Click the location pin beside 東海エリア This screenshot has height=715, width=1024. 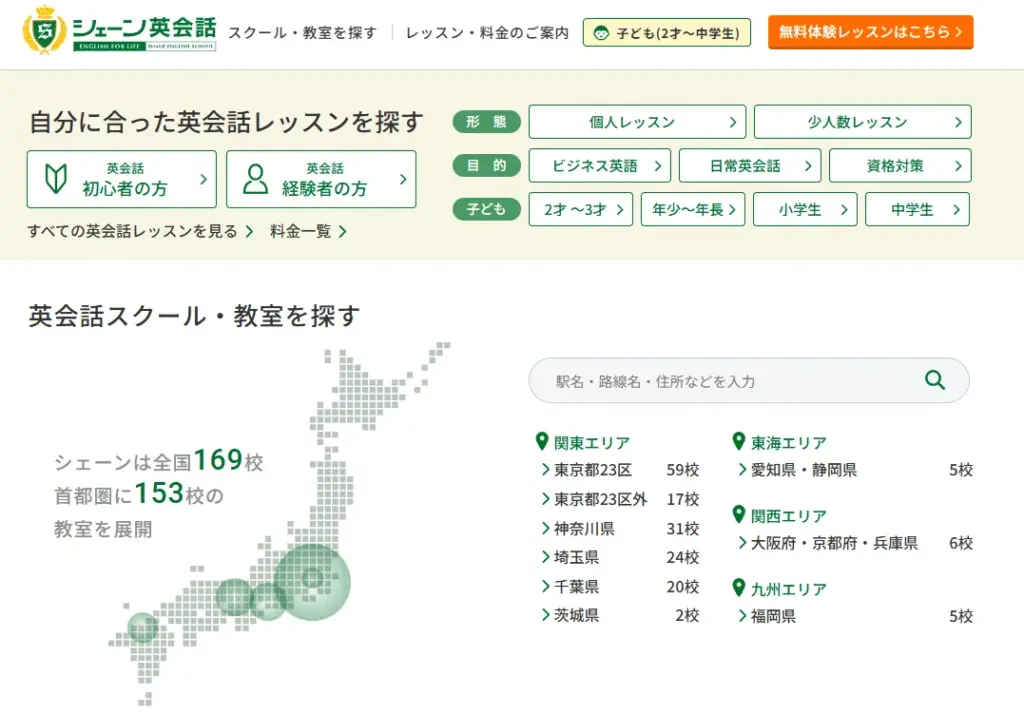point(740,441)
